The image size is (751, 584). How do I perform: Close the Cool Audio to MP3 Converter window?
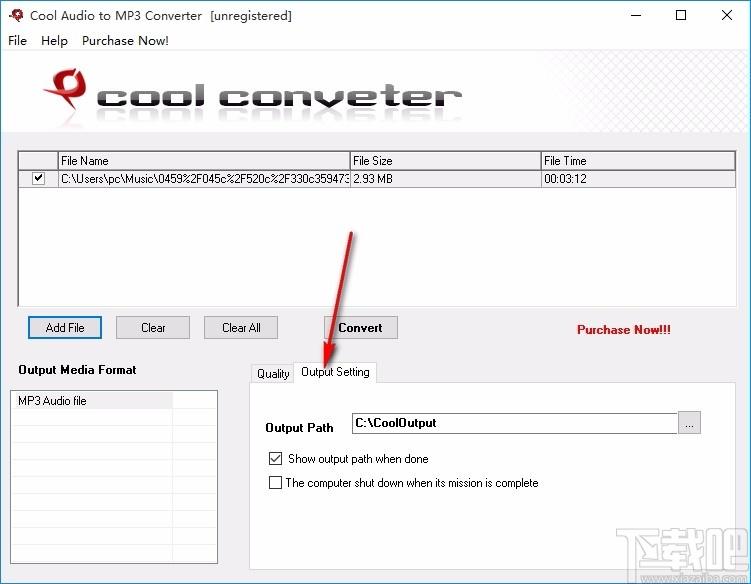pyautogui.click(x=727, y=15)
